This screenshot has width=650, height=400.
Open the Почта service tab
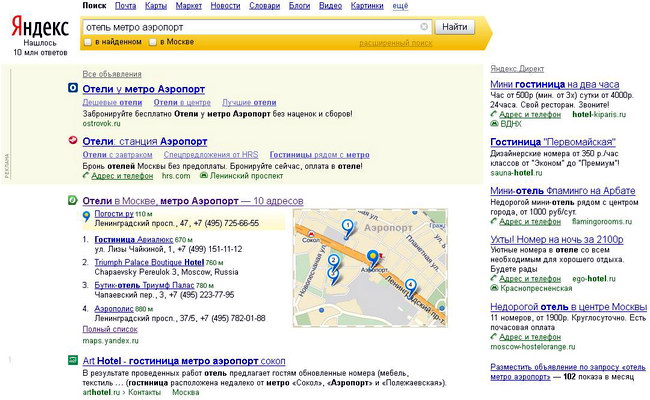point(126,6)
